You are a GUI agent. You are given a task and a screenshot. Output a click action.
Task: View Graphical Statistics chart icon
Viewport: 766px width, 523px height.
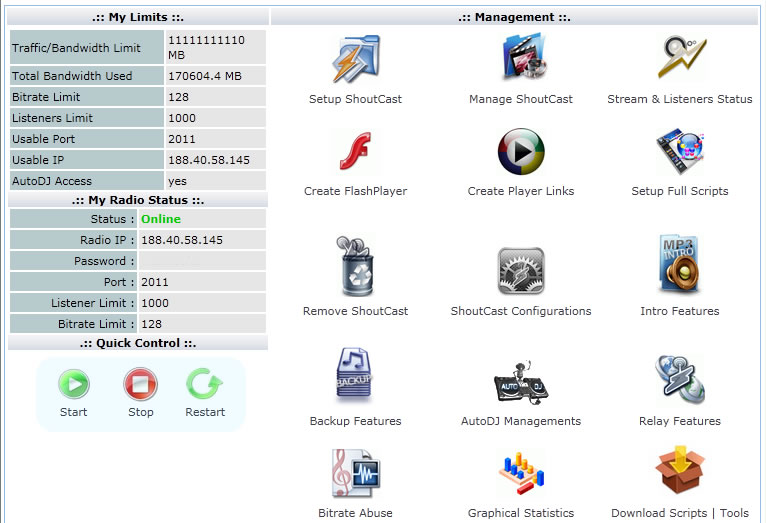tap(521, 475)
